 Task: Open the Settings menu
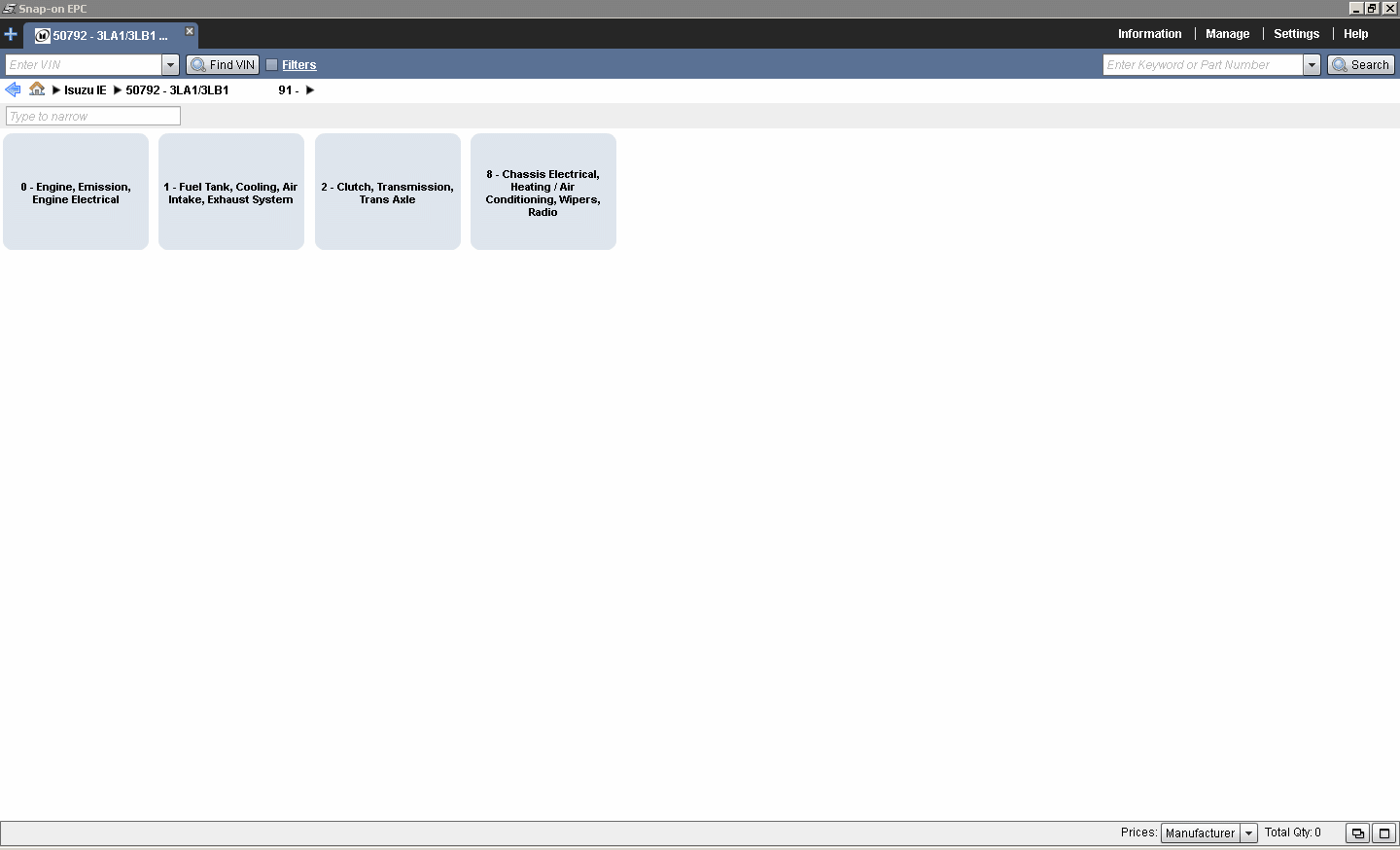(1296, 34)
